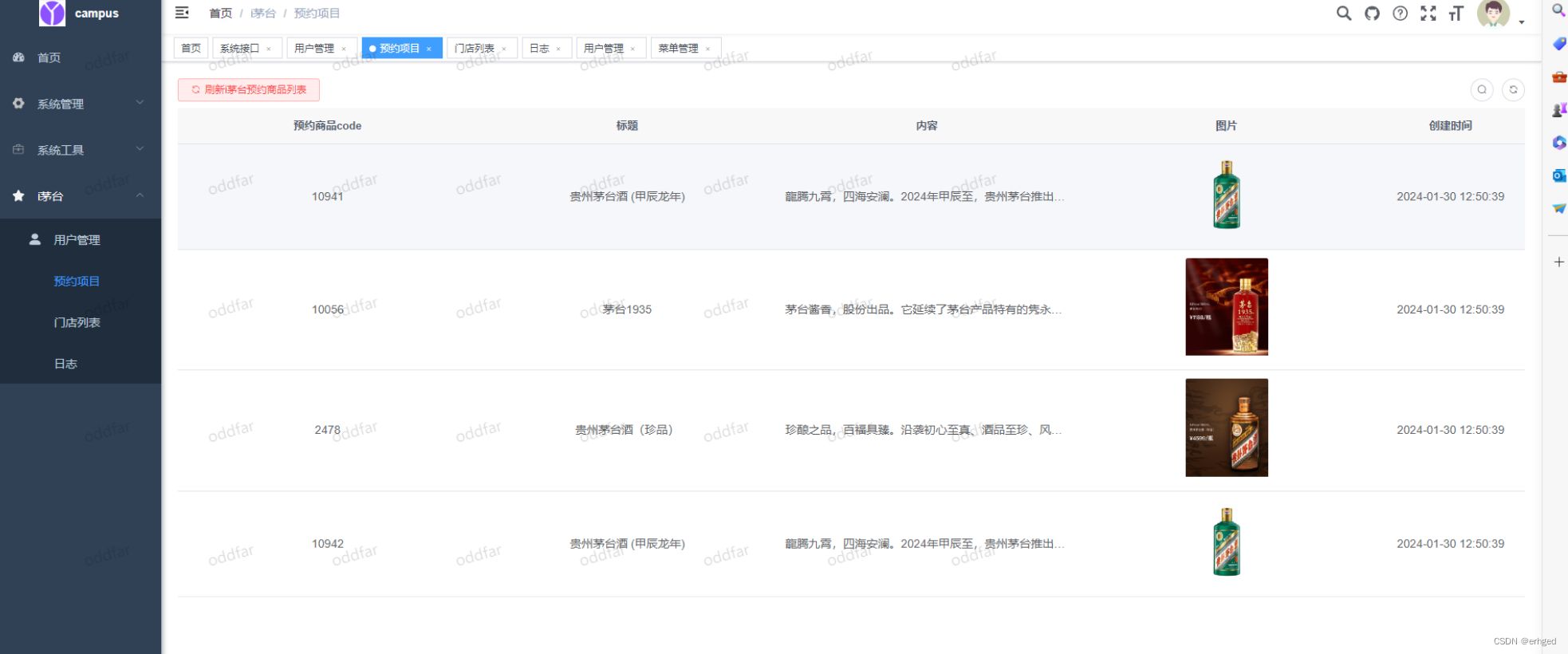Show the table search toggle icon

tap(1482, 89)
